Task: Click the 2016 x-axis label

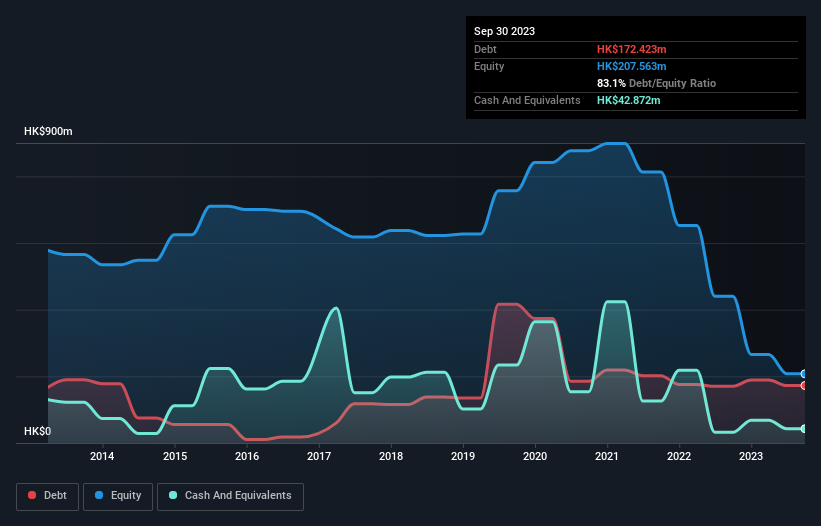Action: click(247, 456)
